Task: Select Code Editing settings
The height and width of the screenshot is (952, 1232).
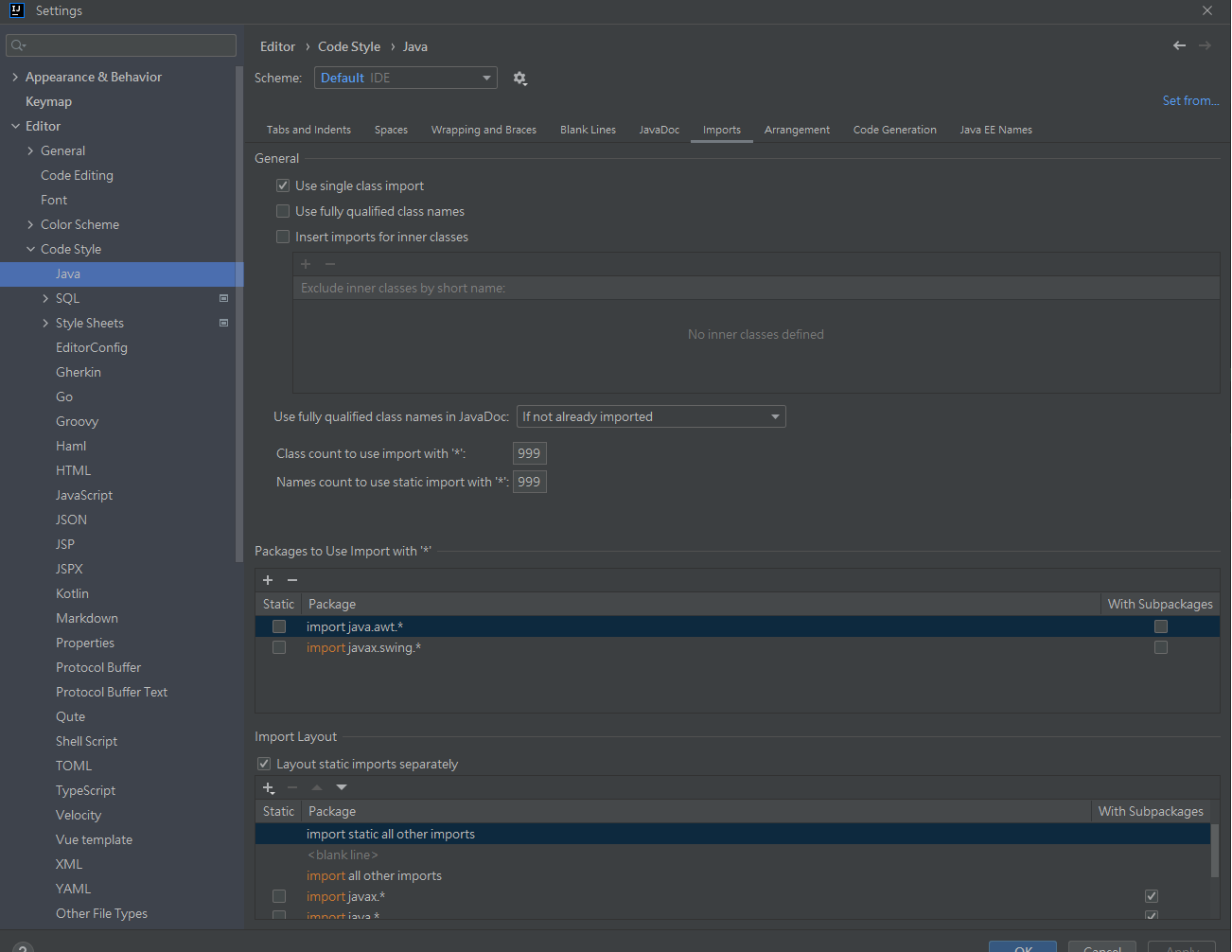Action: (77, 175)
